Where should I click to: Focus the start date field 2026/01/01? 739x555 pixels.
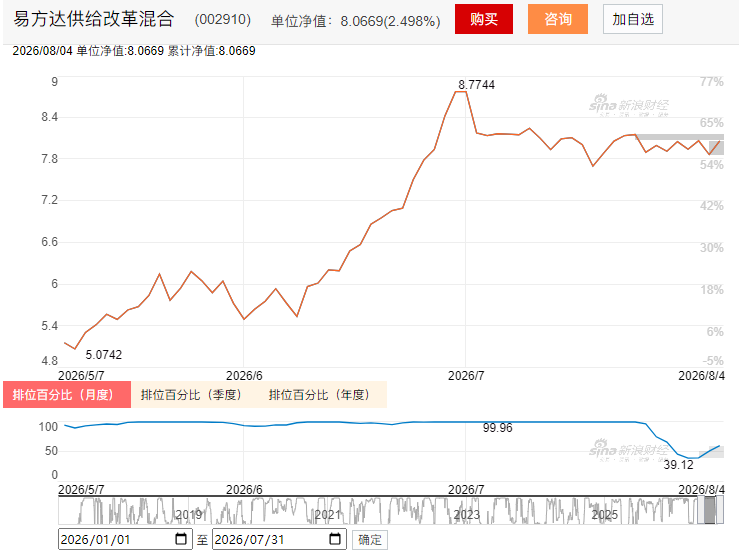(125, 539)
